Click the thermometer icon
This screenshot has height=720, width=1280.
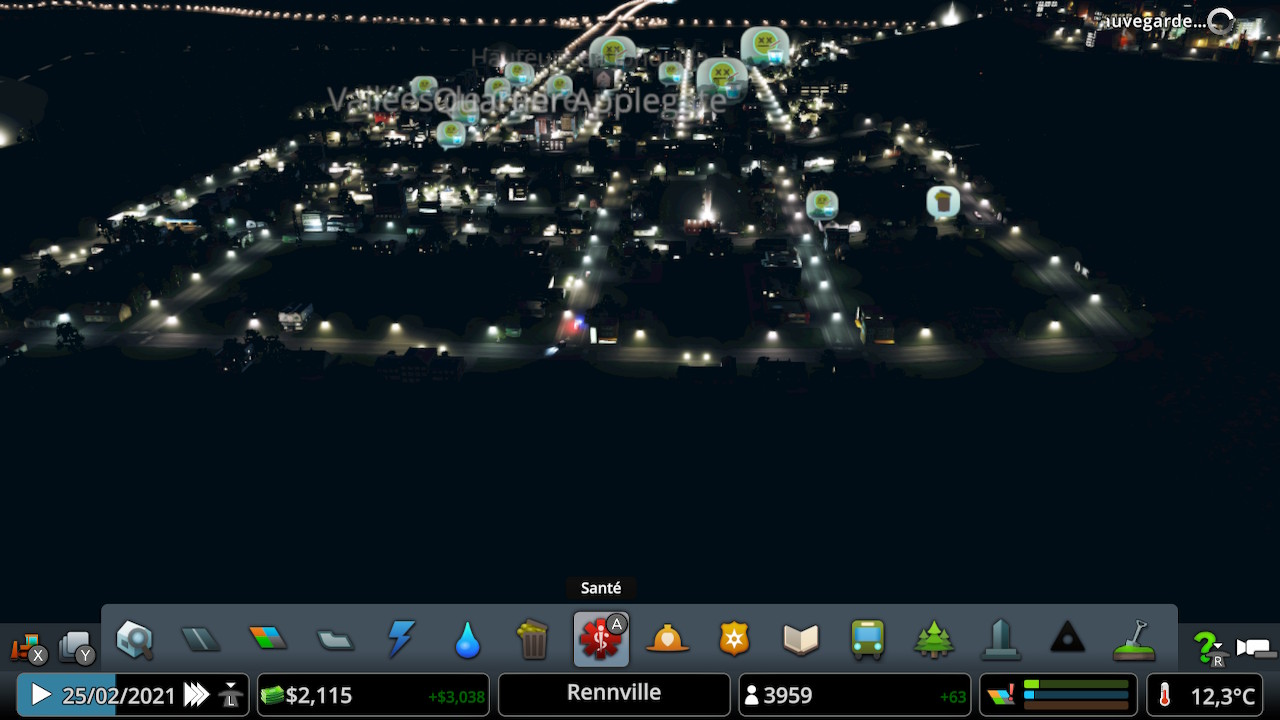pyautogui.click(x=1165, y=695)
